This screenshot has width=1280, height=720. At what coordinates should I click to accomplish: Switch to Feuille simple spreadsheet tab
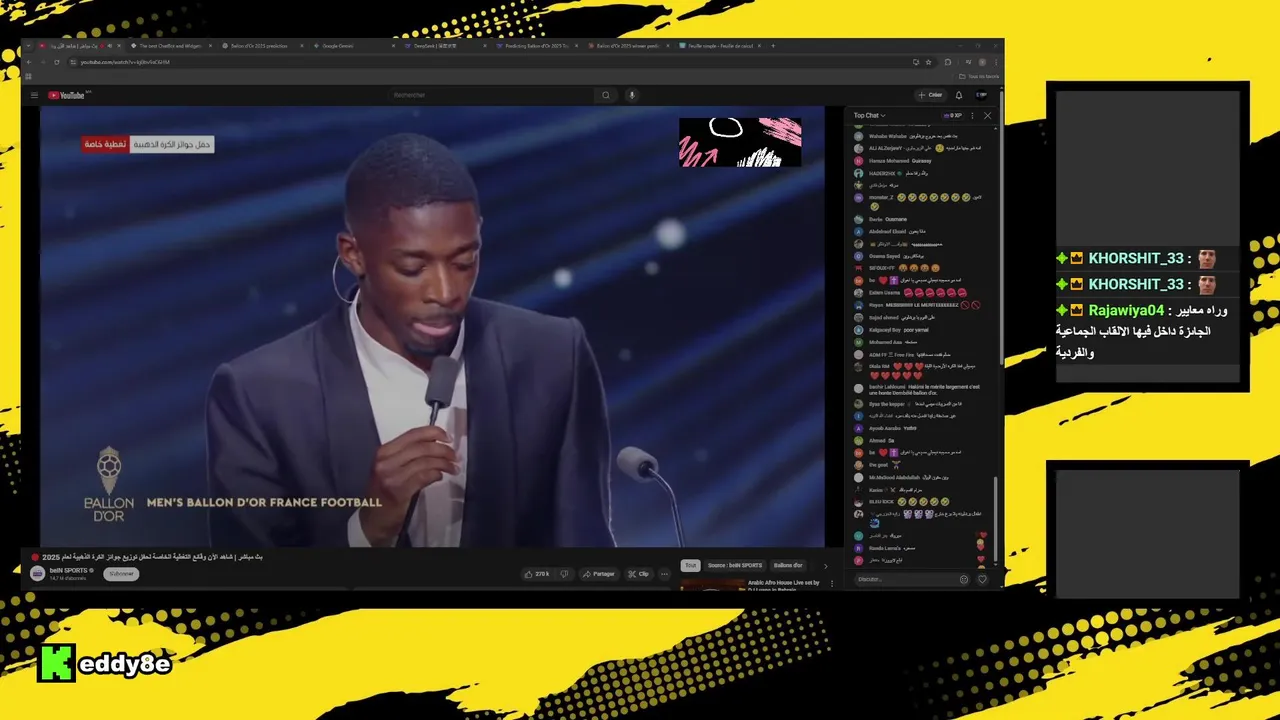(x=720, y=45)
